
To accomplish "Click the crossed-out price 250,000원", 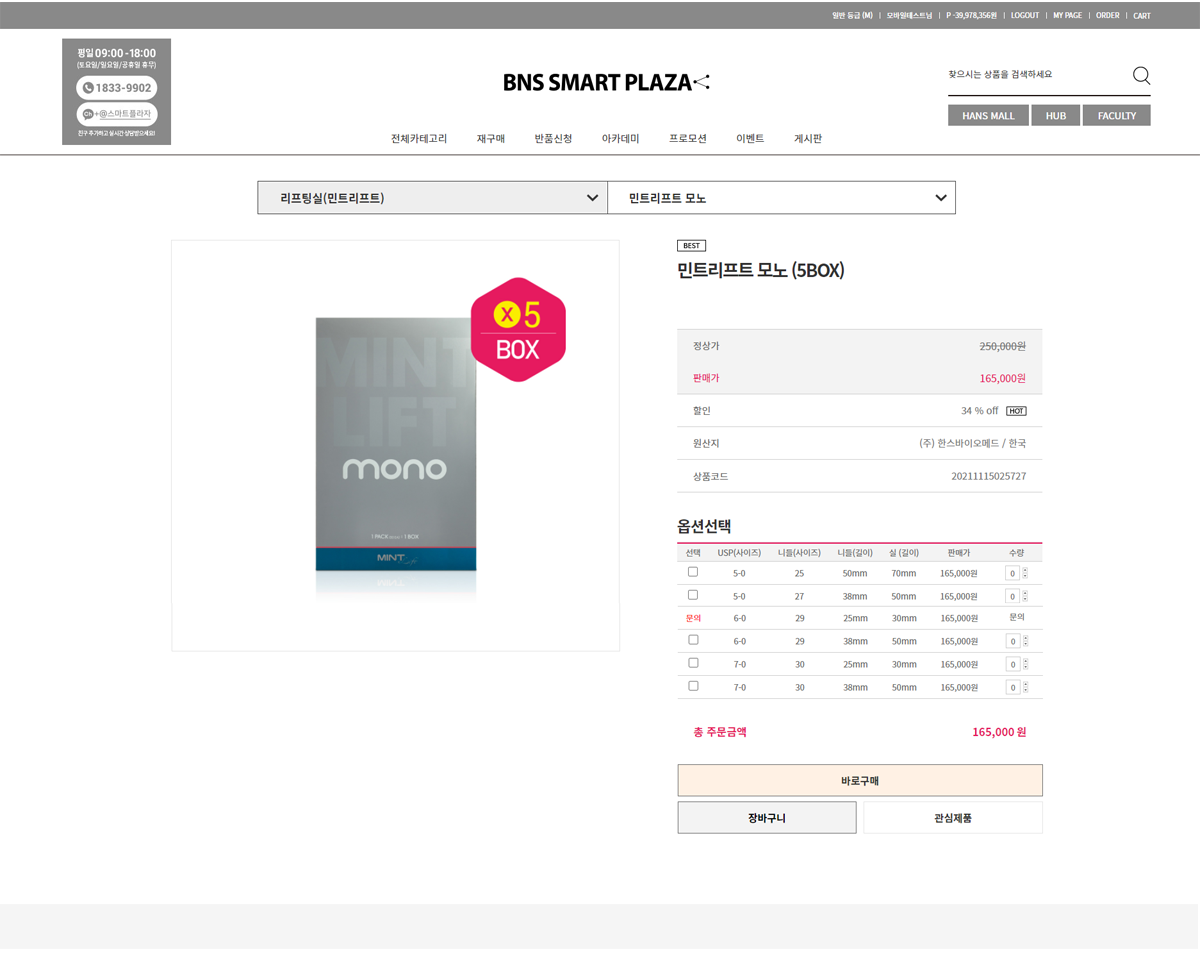I will [x=1003, y=346].
